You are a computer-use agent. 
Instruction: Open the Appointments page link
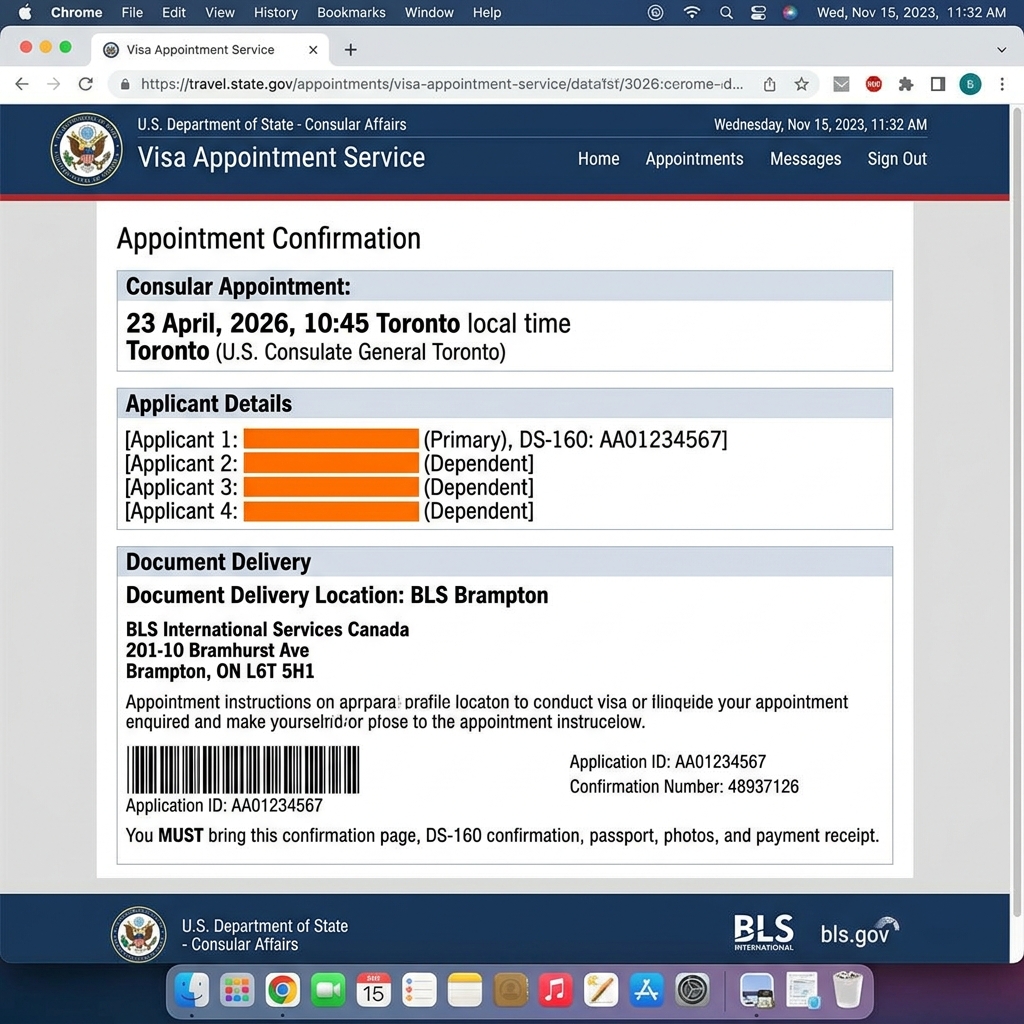point(694,159)
